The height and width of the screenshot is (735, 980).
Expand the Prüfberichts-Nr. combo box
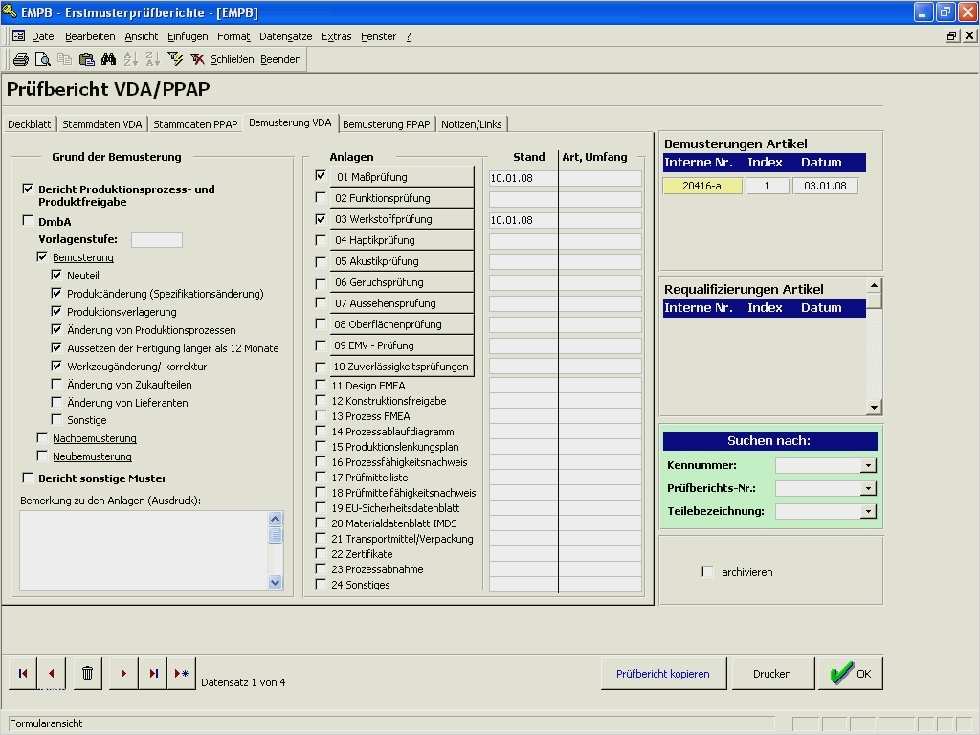[x=869, y=487]
